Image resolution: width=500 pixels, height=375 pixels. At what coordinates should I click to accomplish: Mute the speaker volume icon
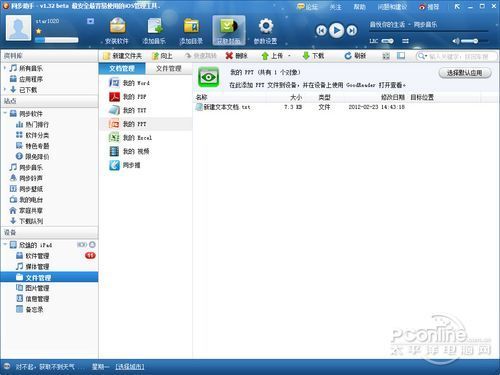(x=455, y=41)
